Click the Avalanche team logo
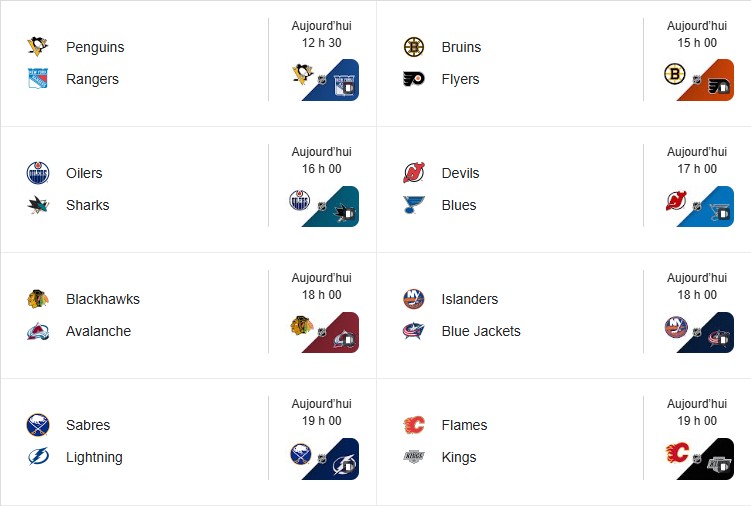This screenshot has height=506, width=751. click(38, 331)
